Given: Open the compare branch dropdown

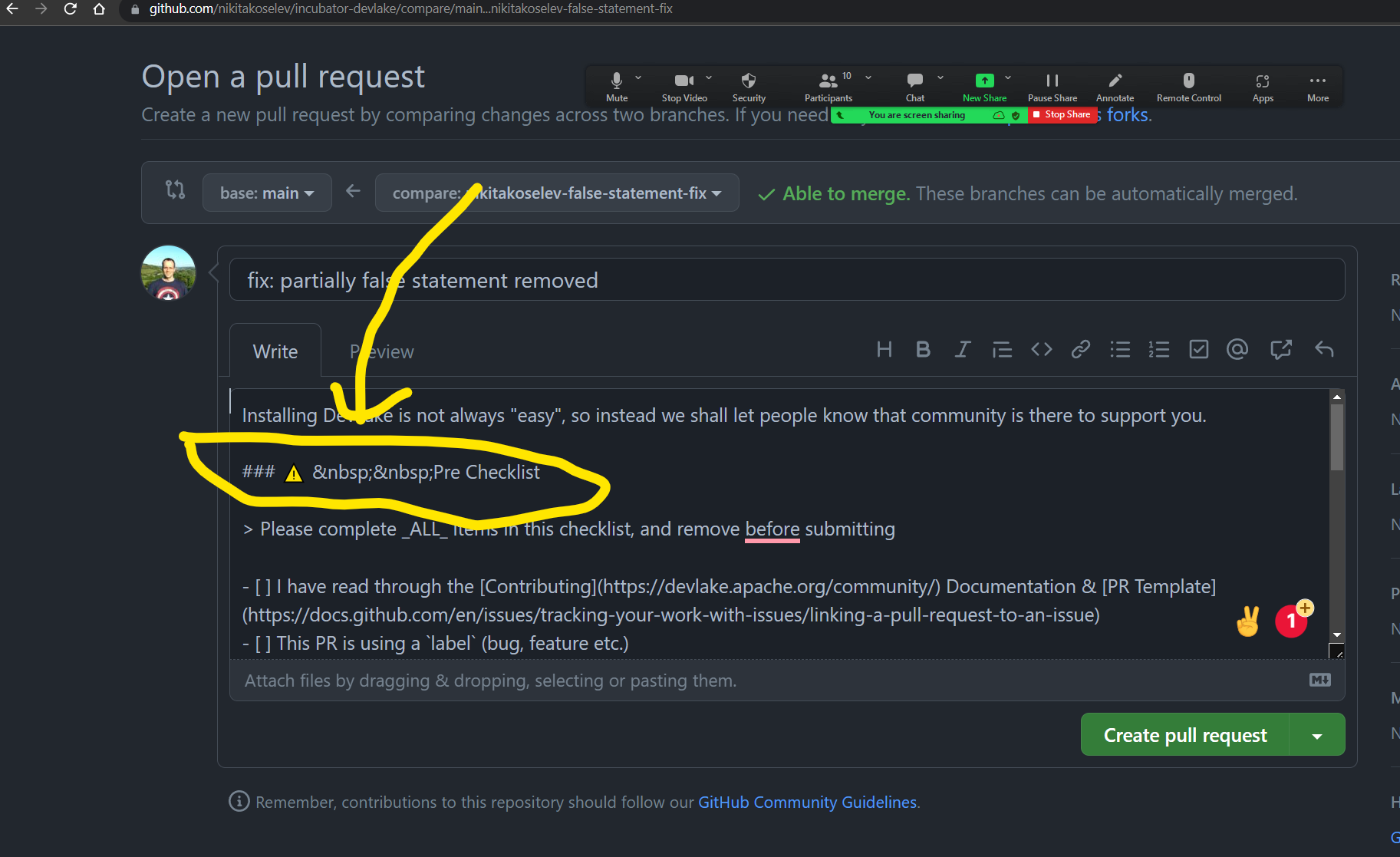Looking at the screenshot, I should click(x=557, y=193).
